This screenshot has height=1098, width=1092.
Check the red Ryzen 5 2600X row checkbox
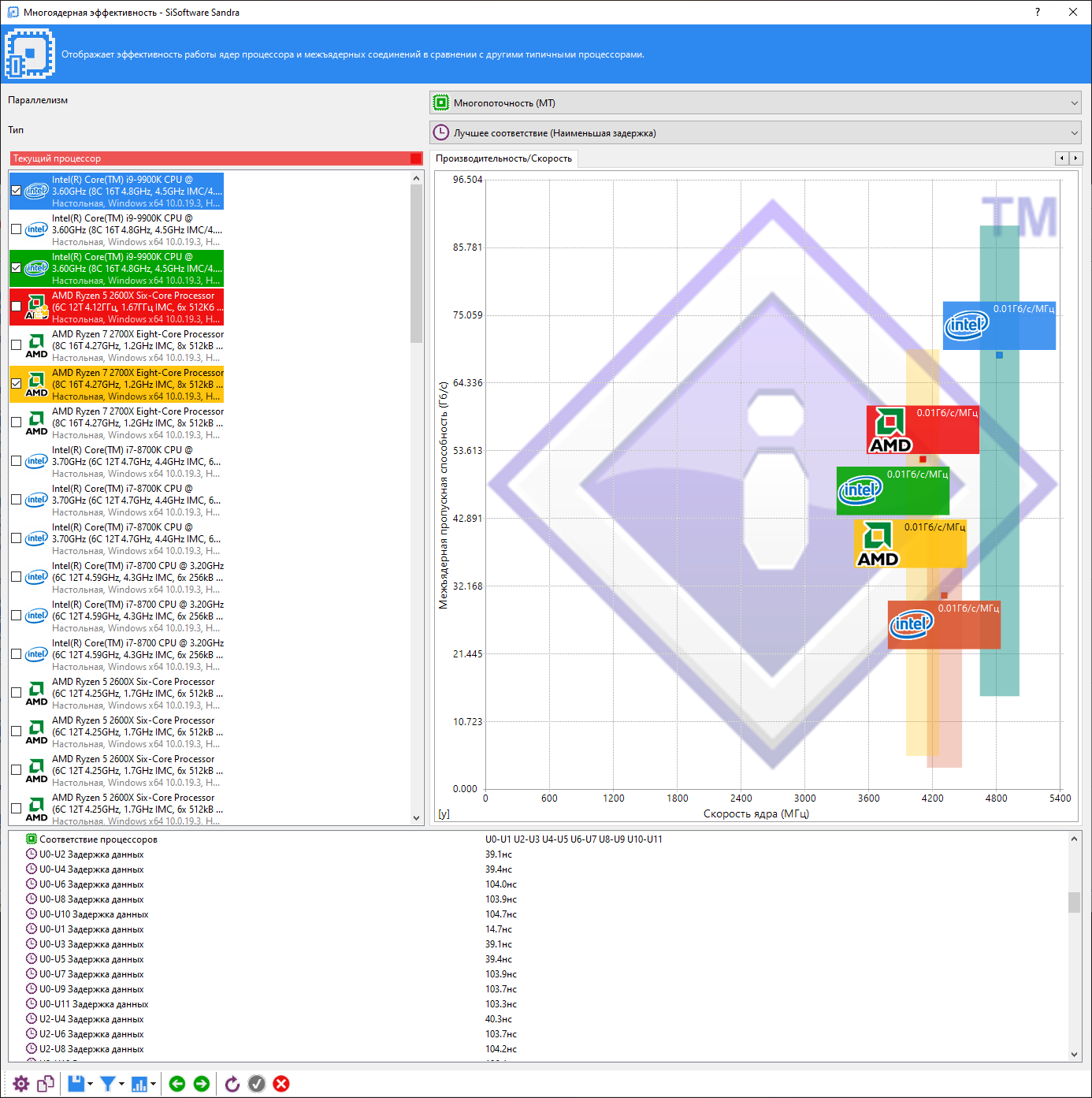click(16, 307)
